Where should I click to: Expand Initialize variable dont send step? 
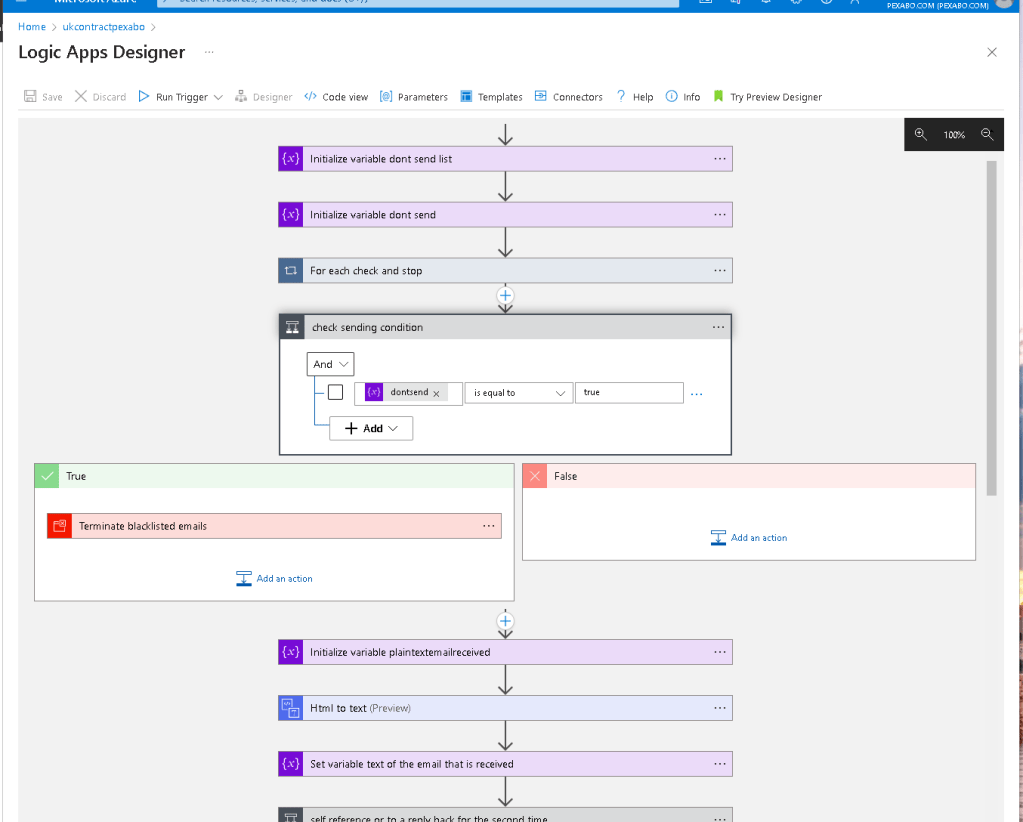pyautogui.click(x=506, y=215)
